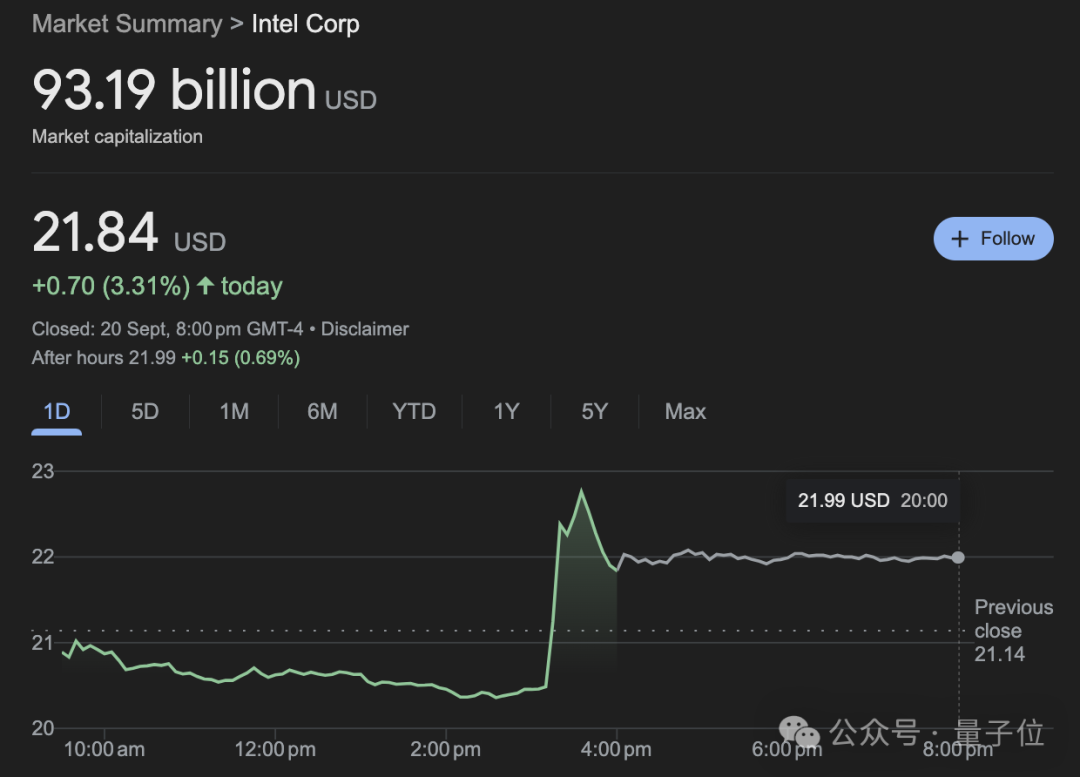
Task: Show the 1M chart range
Action: tap(234, 411)
